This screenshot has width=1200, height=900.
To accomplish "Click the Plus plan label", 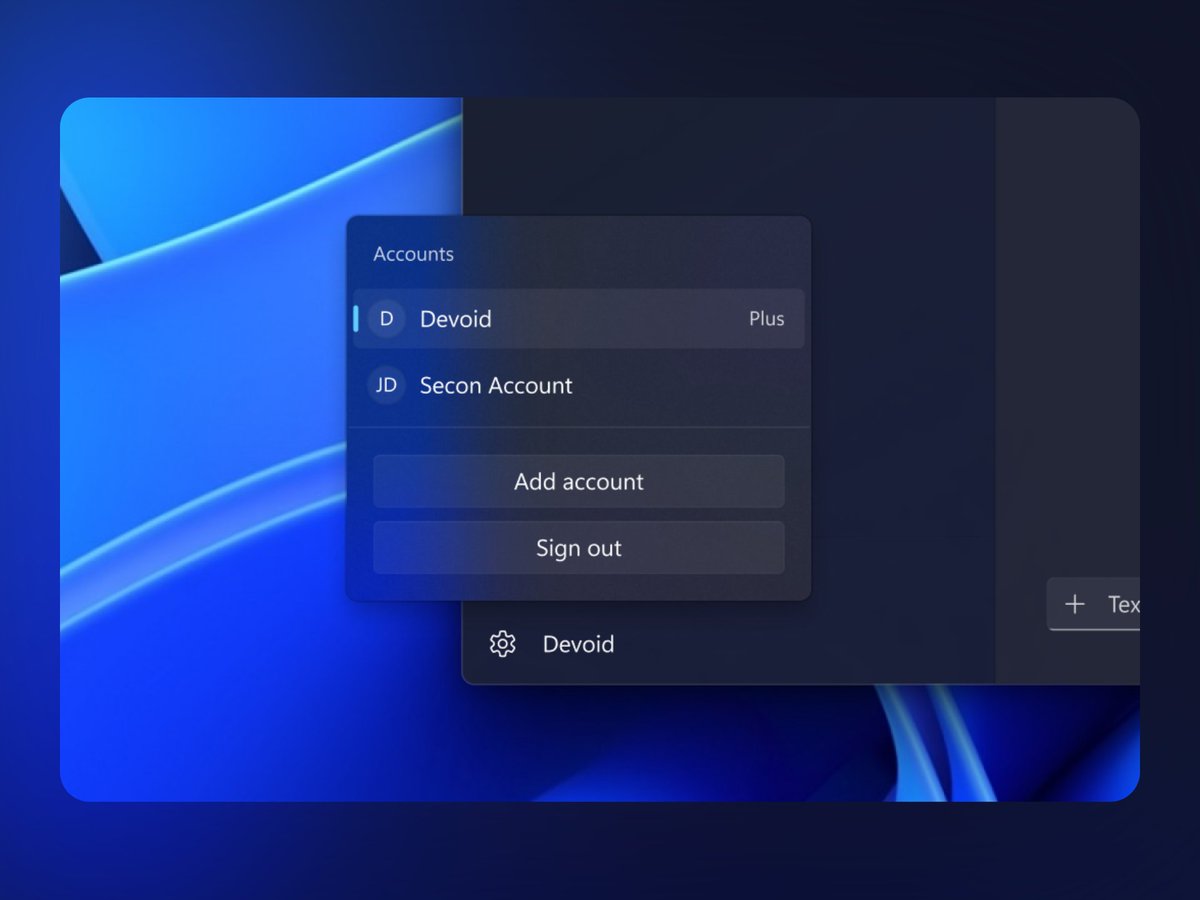I will [767, 319].
